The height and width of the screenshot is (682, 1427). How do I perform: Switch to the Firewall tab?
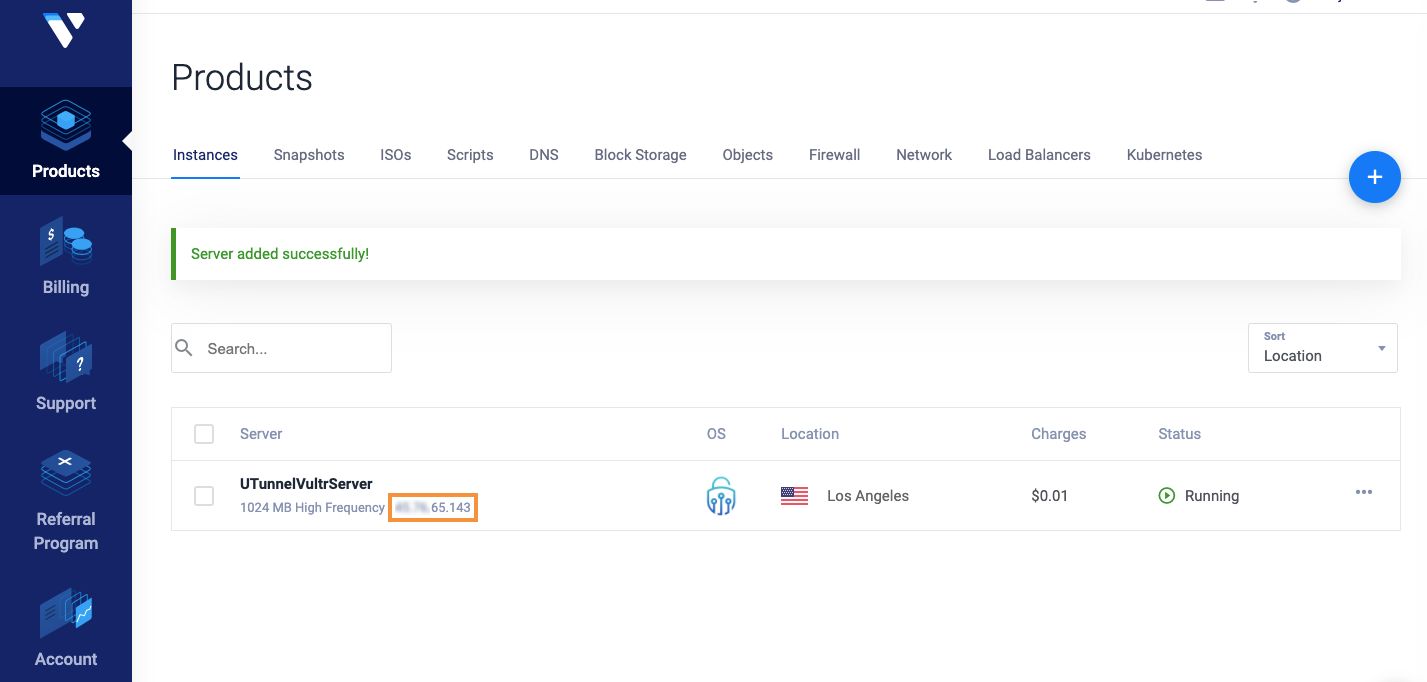pyautogui.click(x=834, y=155)
